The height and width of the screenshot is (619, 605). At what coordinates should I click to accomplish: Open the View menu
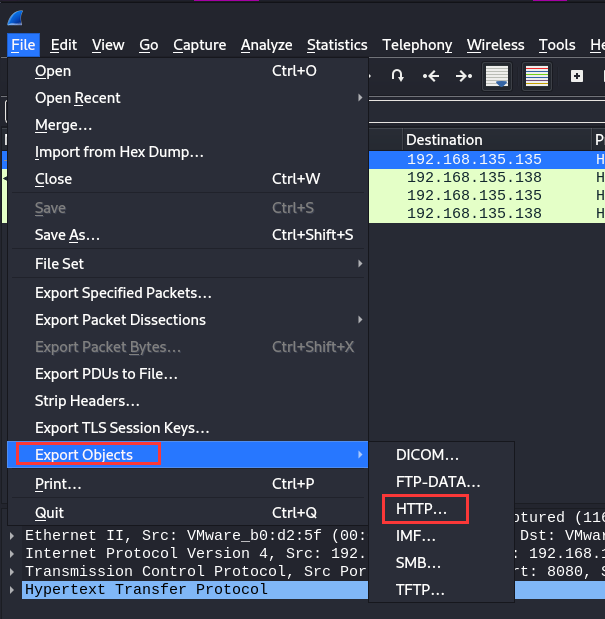point(108,45)
